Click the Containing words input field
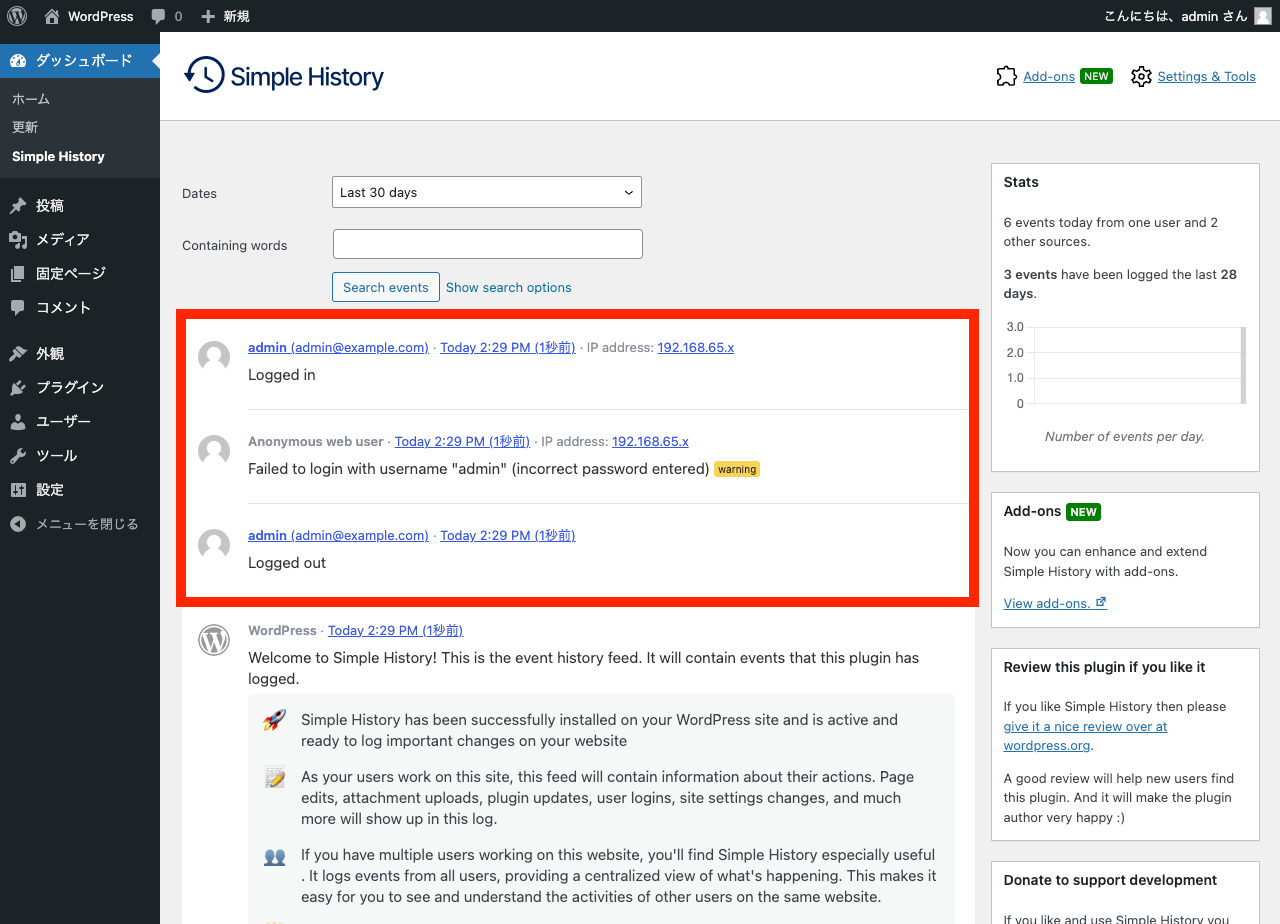The height and width of the screenshot is (924, 1280). point(488,244)
